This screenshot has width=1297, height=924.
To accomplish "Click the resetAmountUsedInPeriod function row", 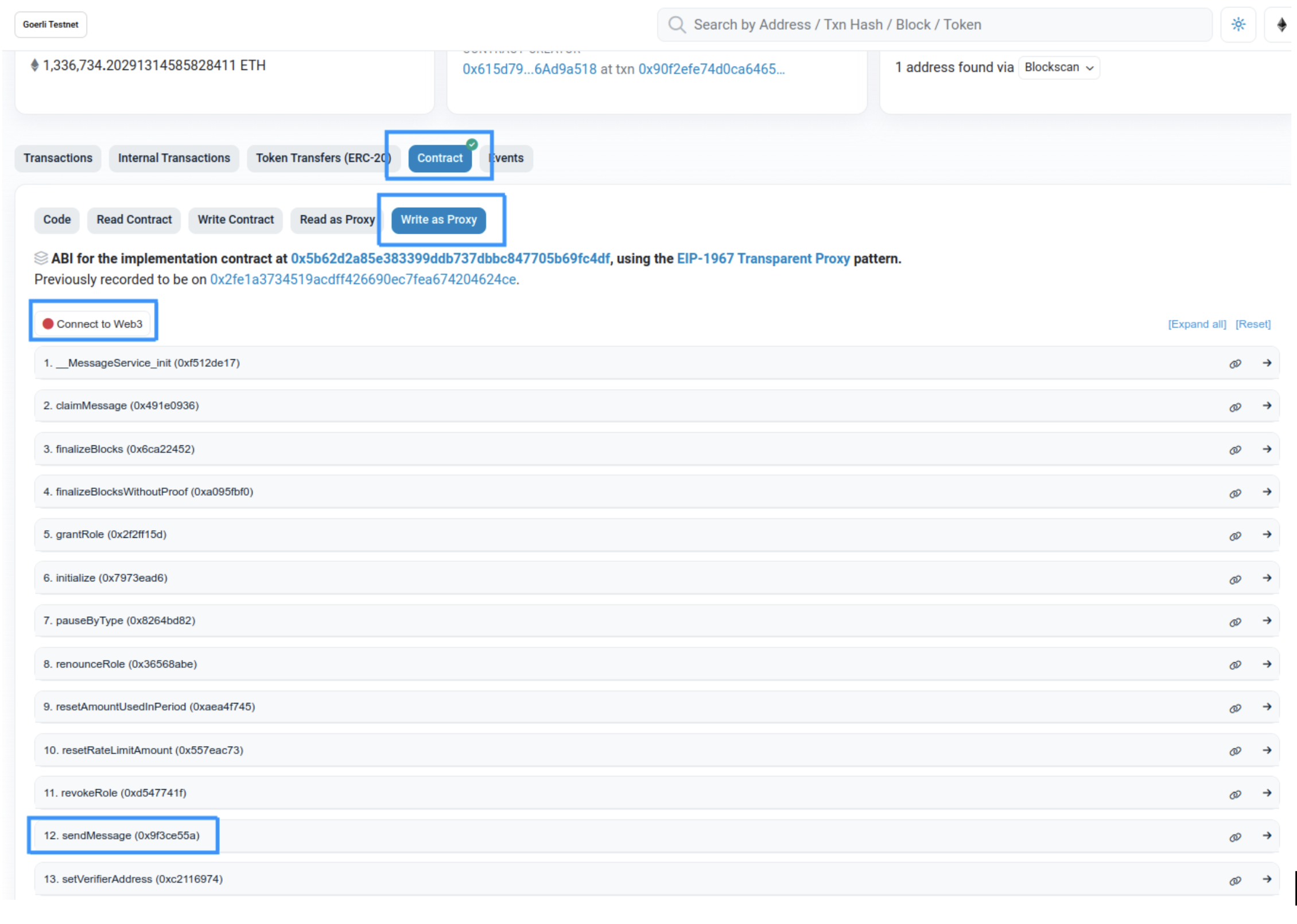I will [657, 707].
